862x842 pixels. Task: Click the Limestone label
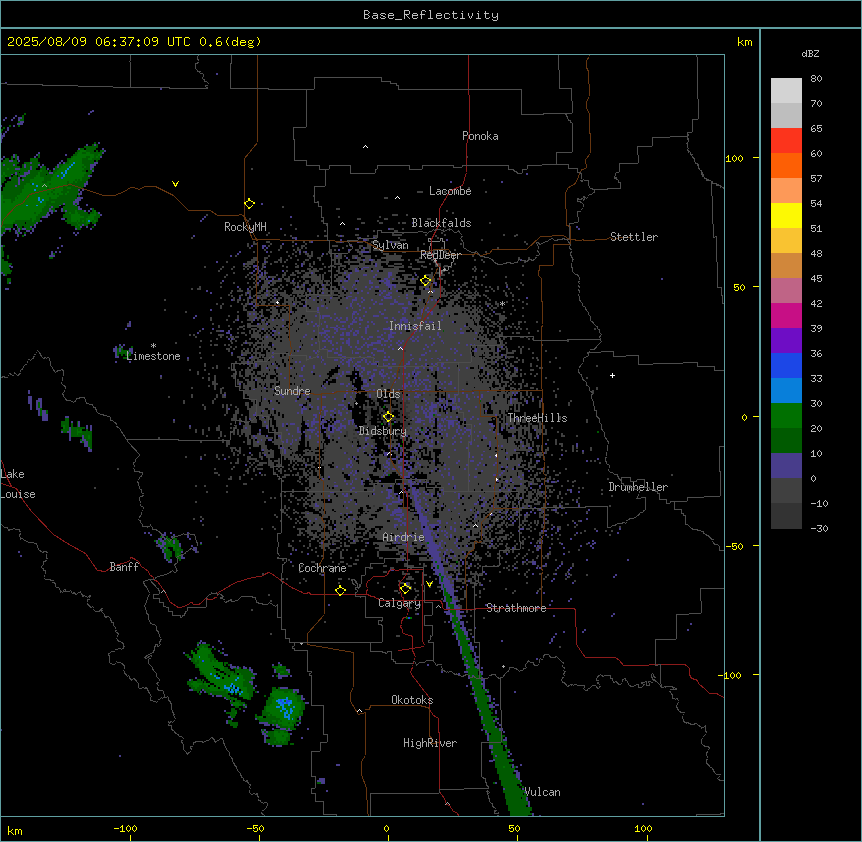click(x=153, y=356)
